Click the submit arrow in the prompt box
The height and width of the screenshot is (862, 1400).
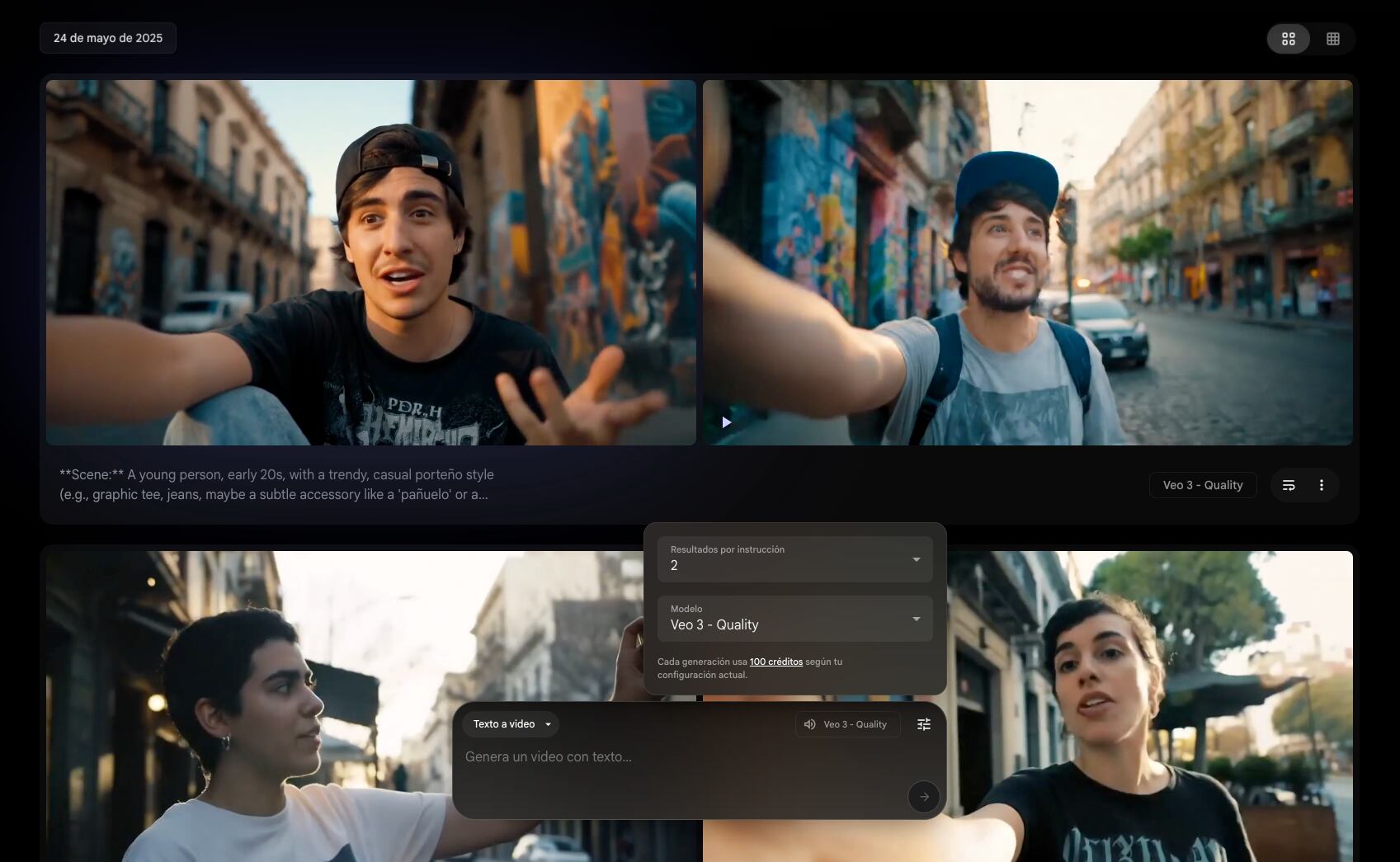click(923, 797)
